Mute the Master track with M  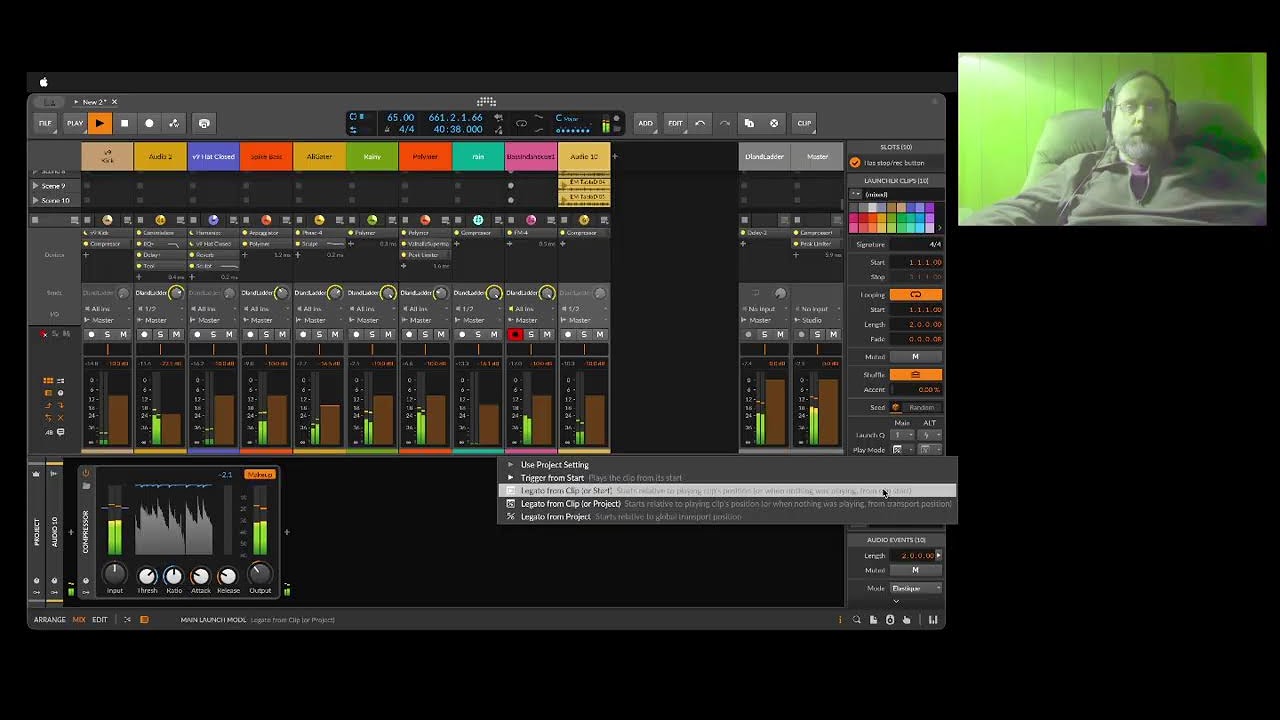coord(835,334)
